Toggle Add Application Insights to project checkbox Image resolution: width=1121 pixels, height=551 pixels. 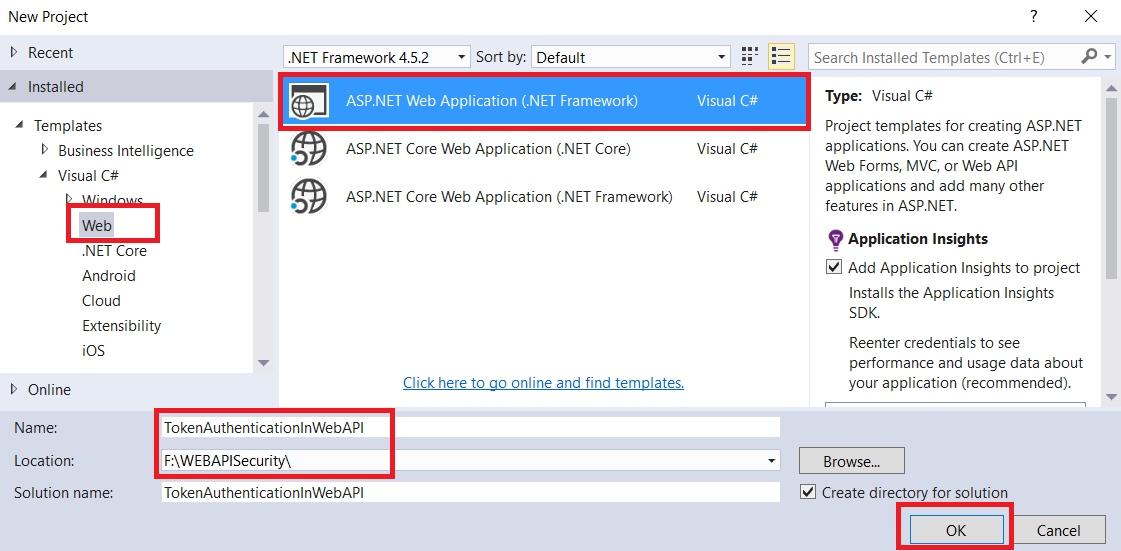[x=834, y=267]
